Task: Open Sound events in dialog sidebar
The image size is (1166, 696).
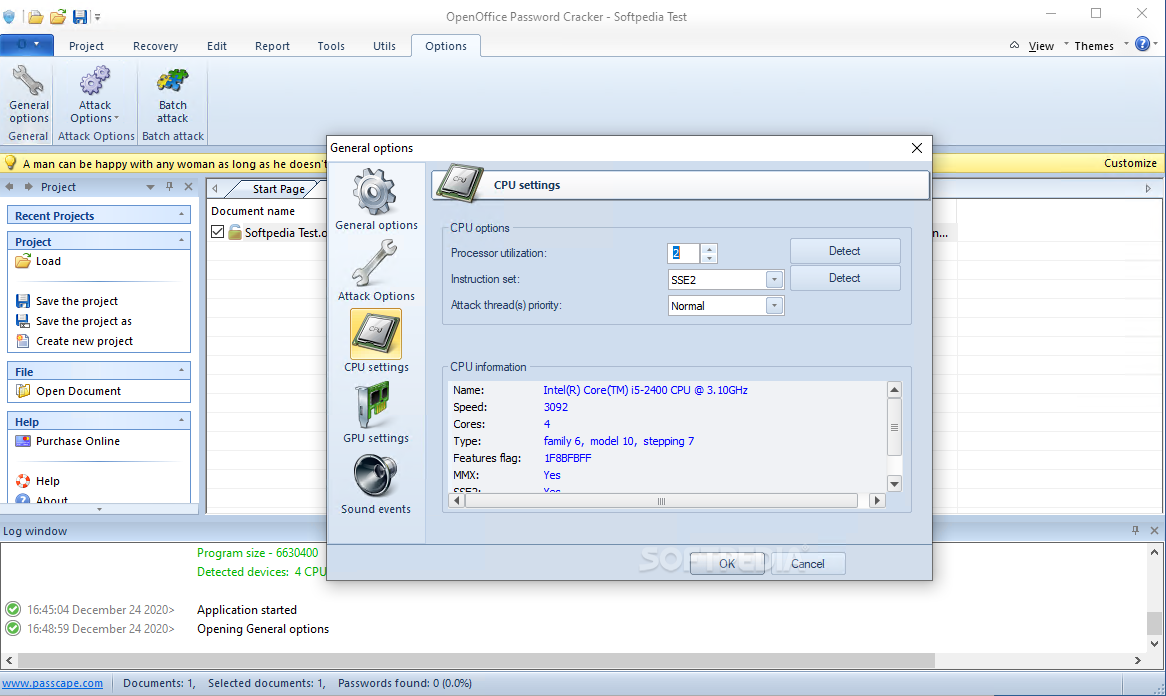Action: click(x=376, y=483)
